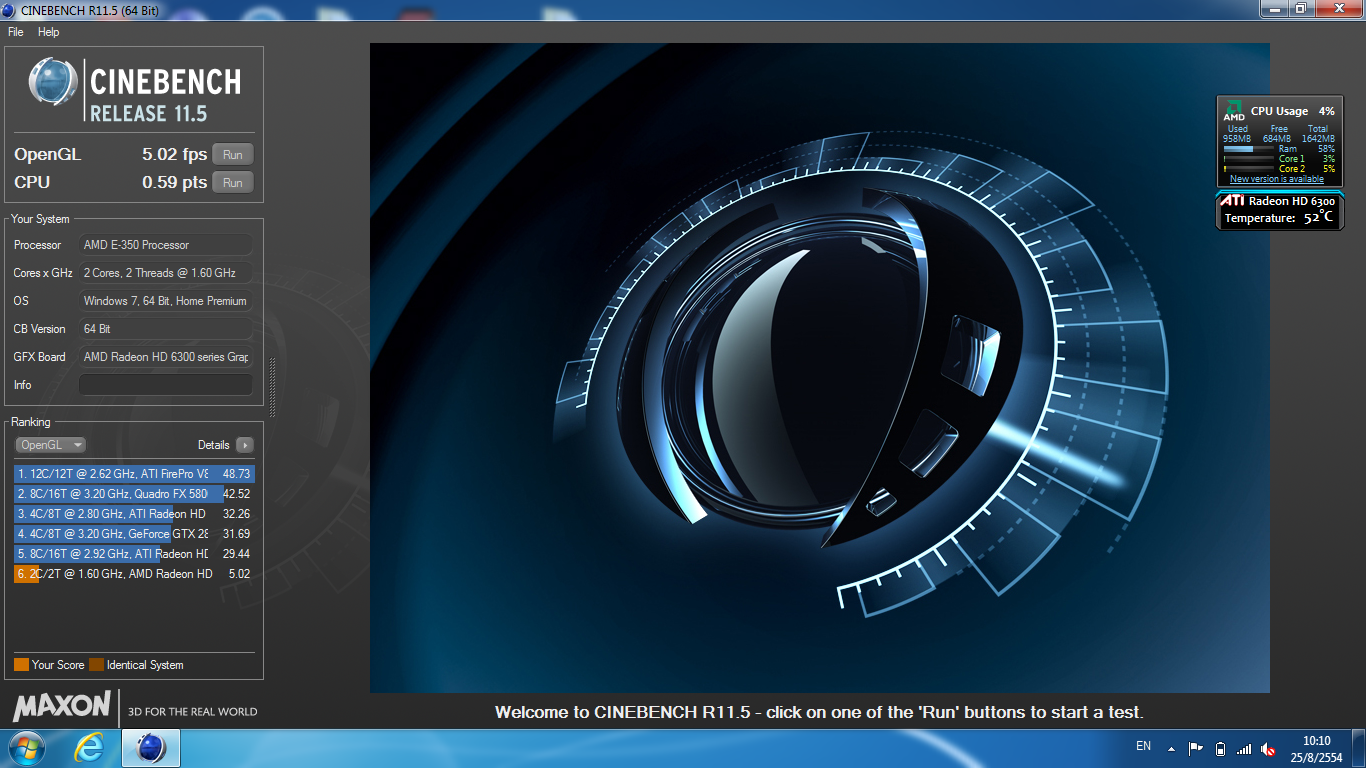Run the CPU benchmark test
Screen dimensions: 1366x768
pos(233,183)
